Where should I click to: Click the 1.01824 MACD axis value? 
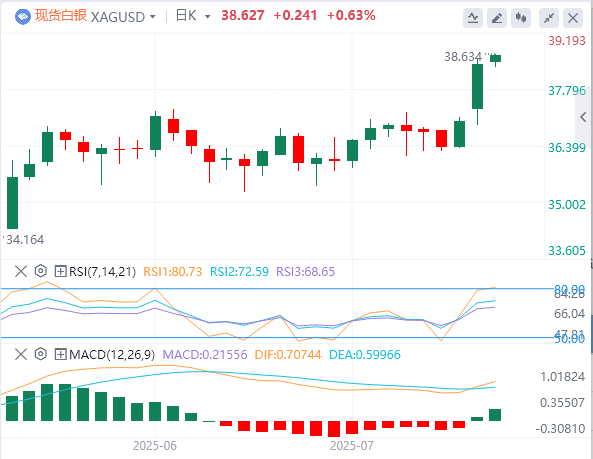pos(563,377)
